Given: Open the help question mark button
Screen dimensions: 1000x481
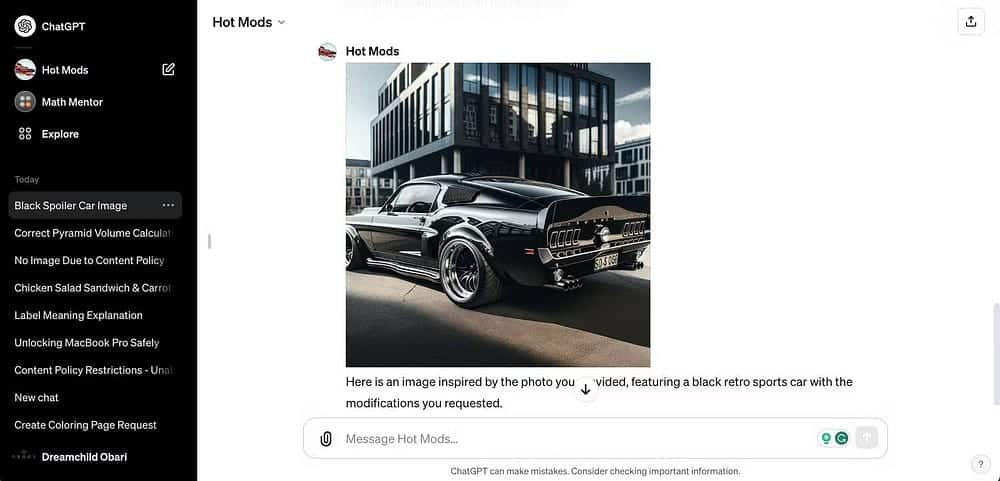Looking at the screenshot, I should click(x=980, y=464).
